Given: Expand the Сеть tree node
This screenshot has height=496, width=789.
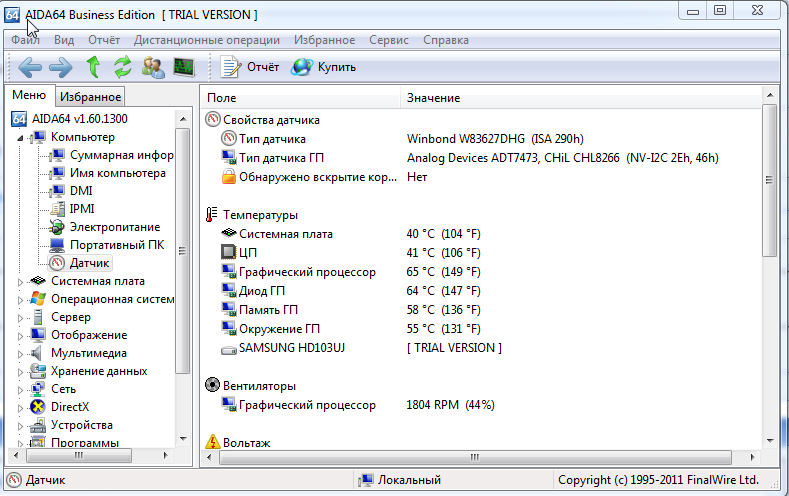Looking at the screenshot, I should [20, 390].
